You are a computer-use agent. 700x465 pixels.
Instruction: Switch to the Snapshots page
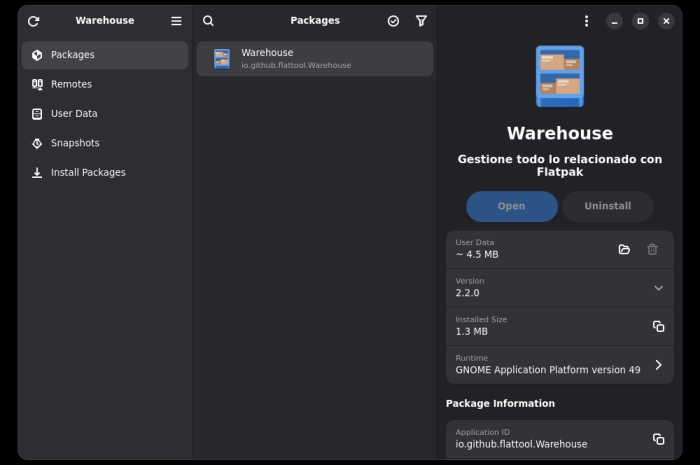point(105,143)
